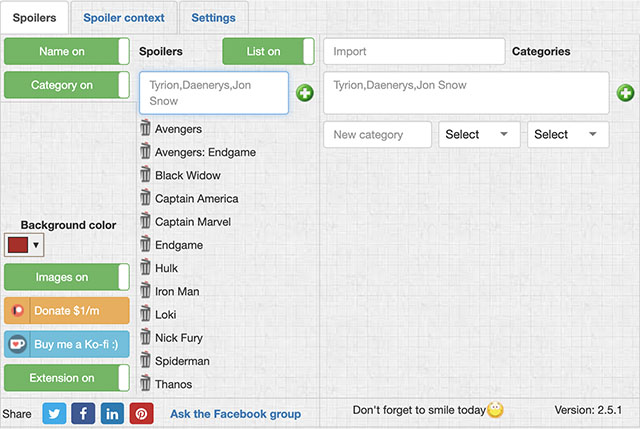Click green plus to add spoilers
The width and height of the screenshot is (640, 429).
tap(305, 93)
